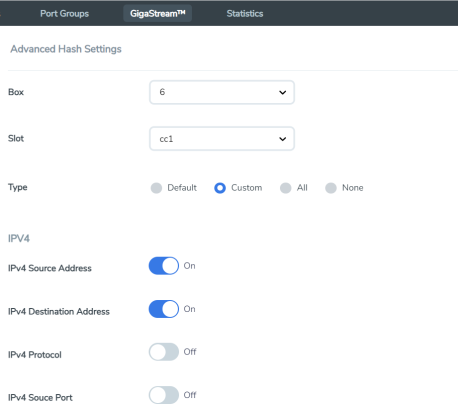Click the Advanced Hash Settings heading
458x406 pixels.
(66, 49)
